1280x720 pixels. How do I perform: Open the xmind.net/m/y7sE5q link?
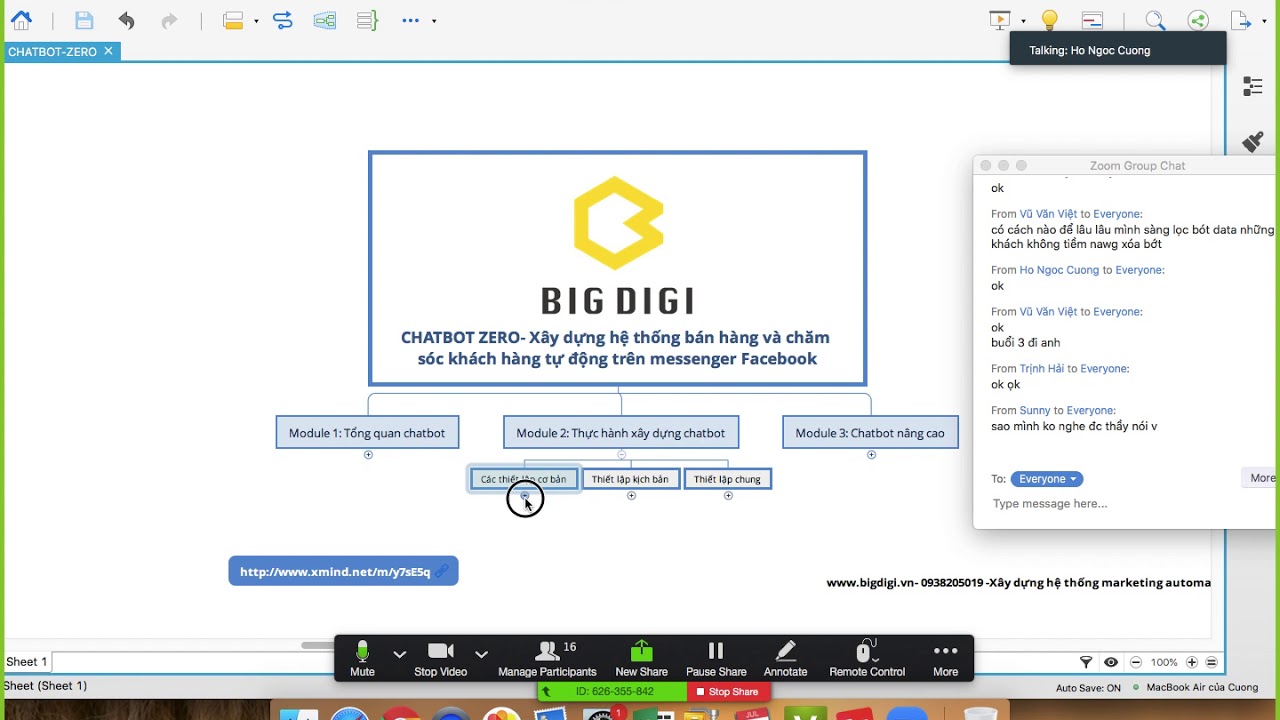pyautogui.click(x=343, y=571)
